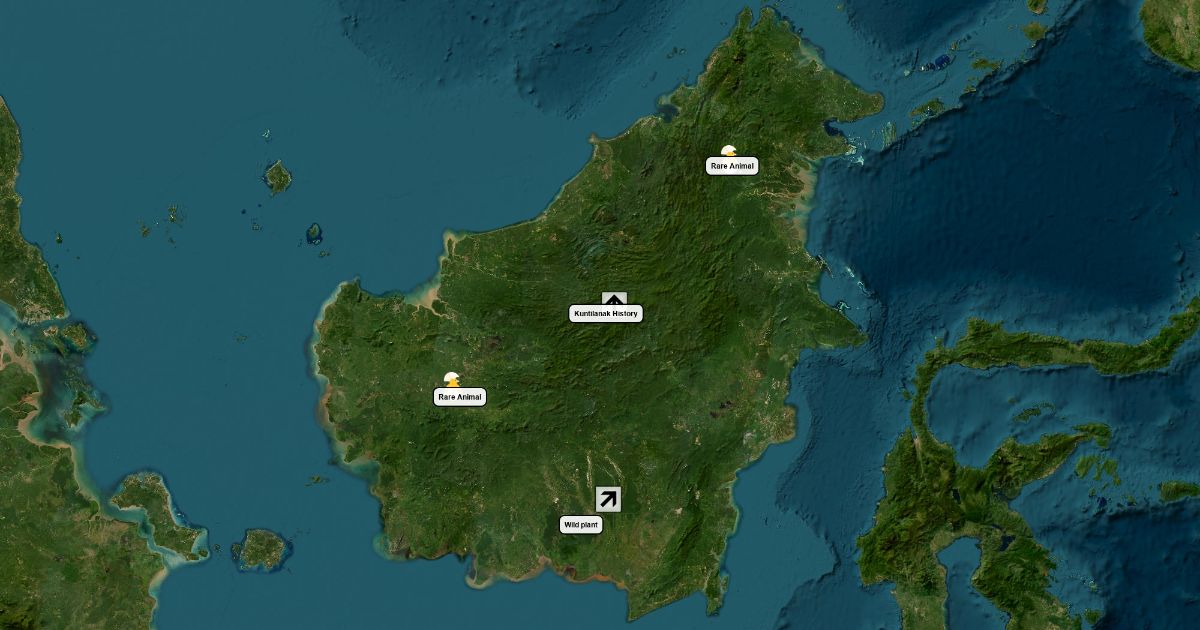
Task: Open the Kuntilanak History label
Action: click(x=605, y=314)
